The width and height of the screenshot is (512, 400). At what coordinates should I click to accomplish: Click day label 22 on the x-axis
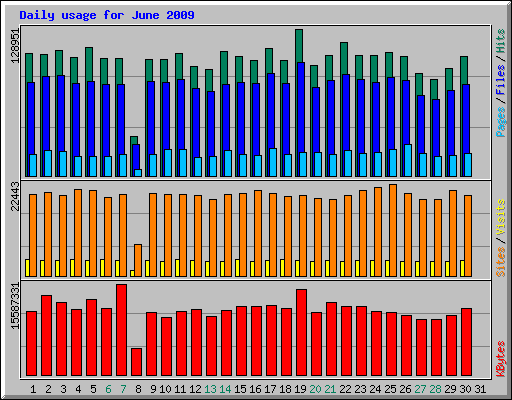tap(345, 389)
